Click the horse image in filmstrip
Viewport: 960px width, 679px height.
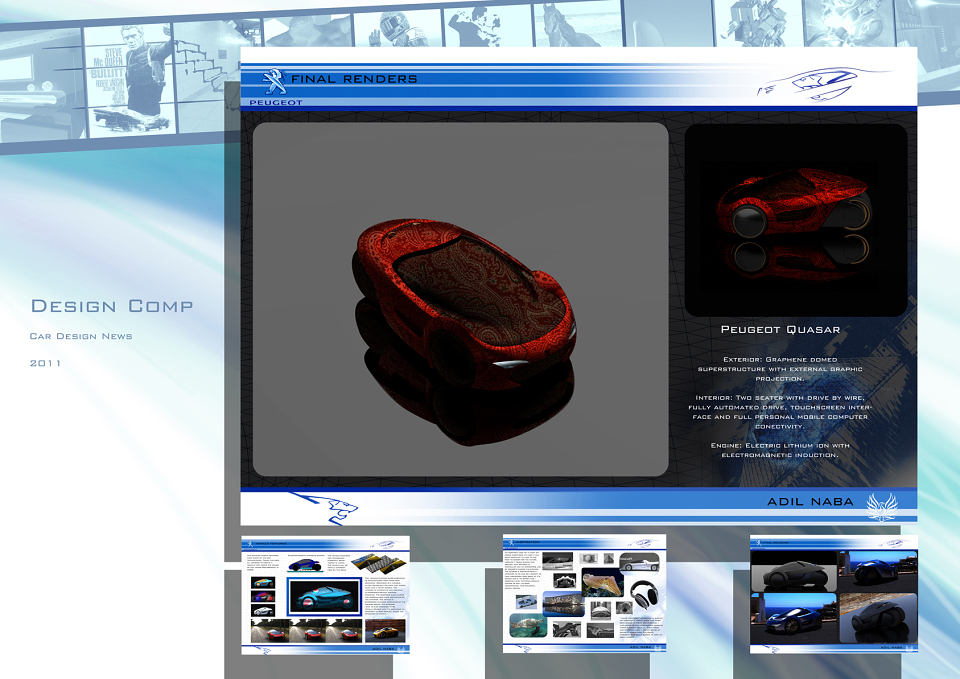578,24
